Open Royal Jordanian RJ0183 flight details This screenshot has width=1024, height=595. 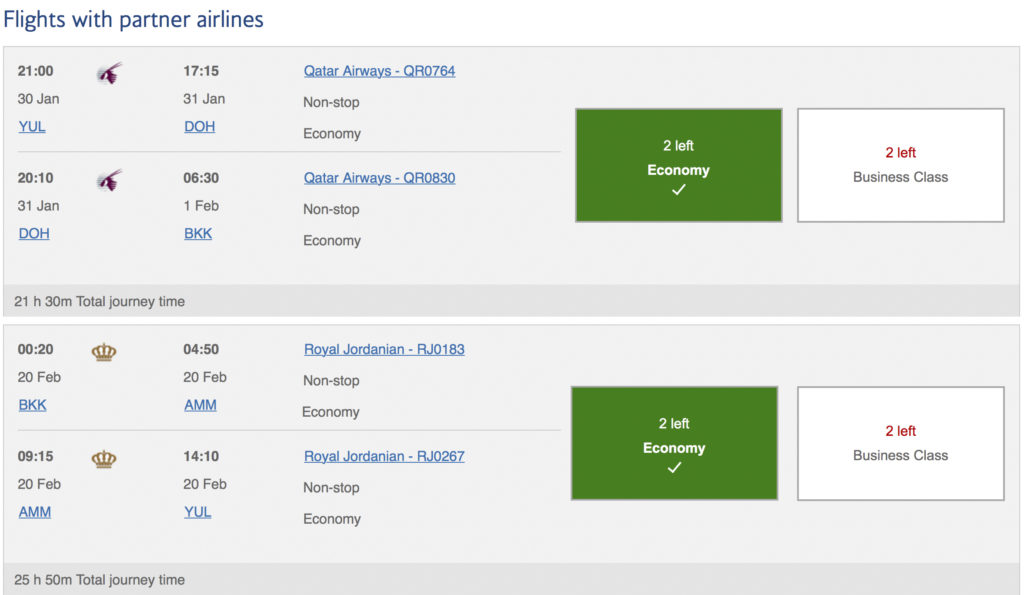[384, 349]
